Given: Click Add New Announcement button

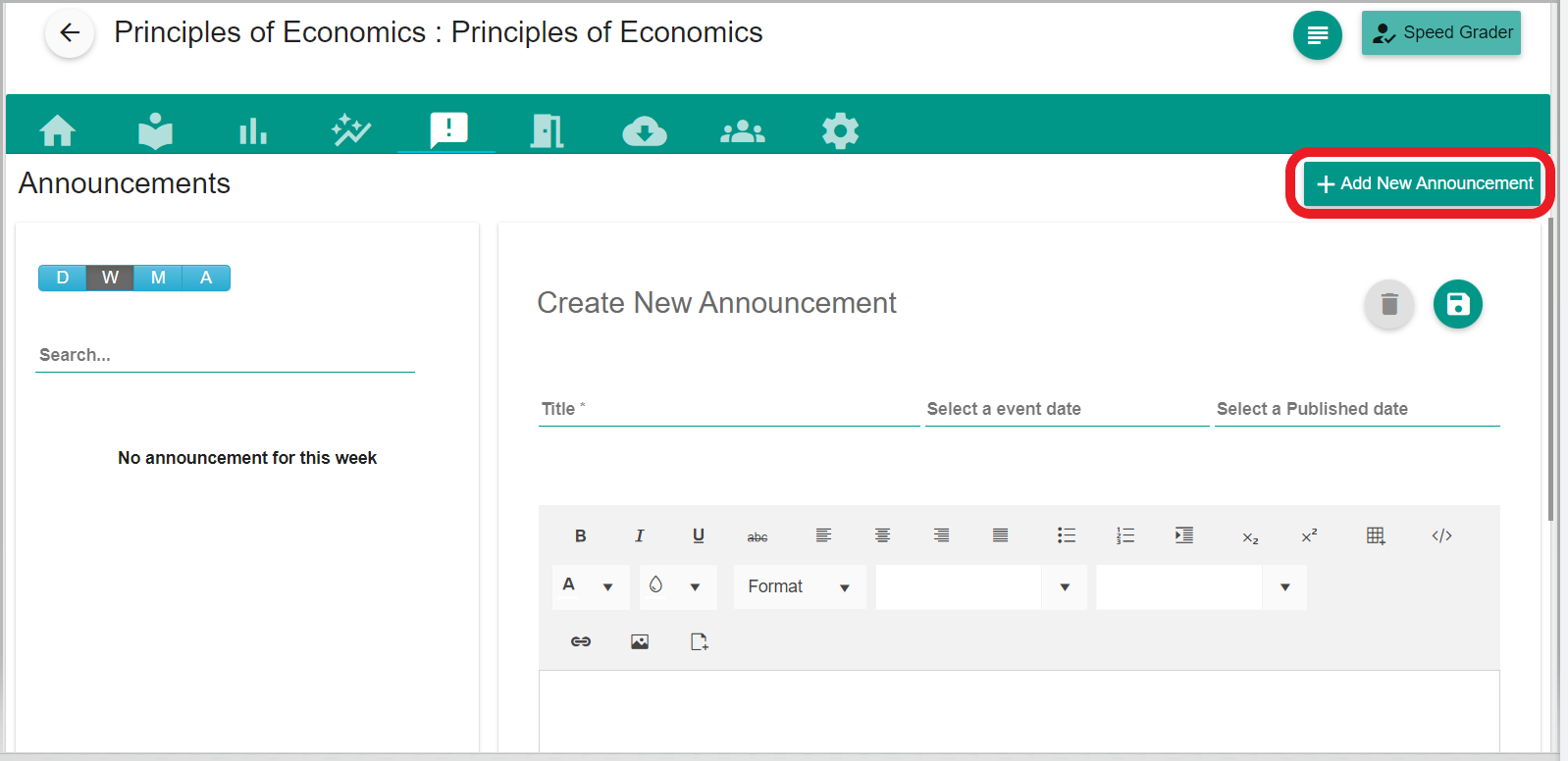Looking at the screenshot, I should pyautogui.click(x=1423, y=183).
